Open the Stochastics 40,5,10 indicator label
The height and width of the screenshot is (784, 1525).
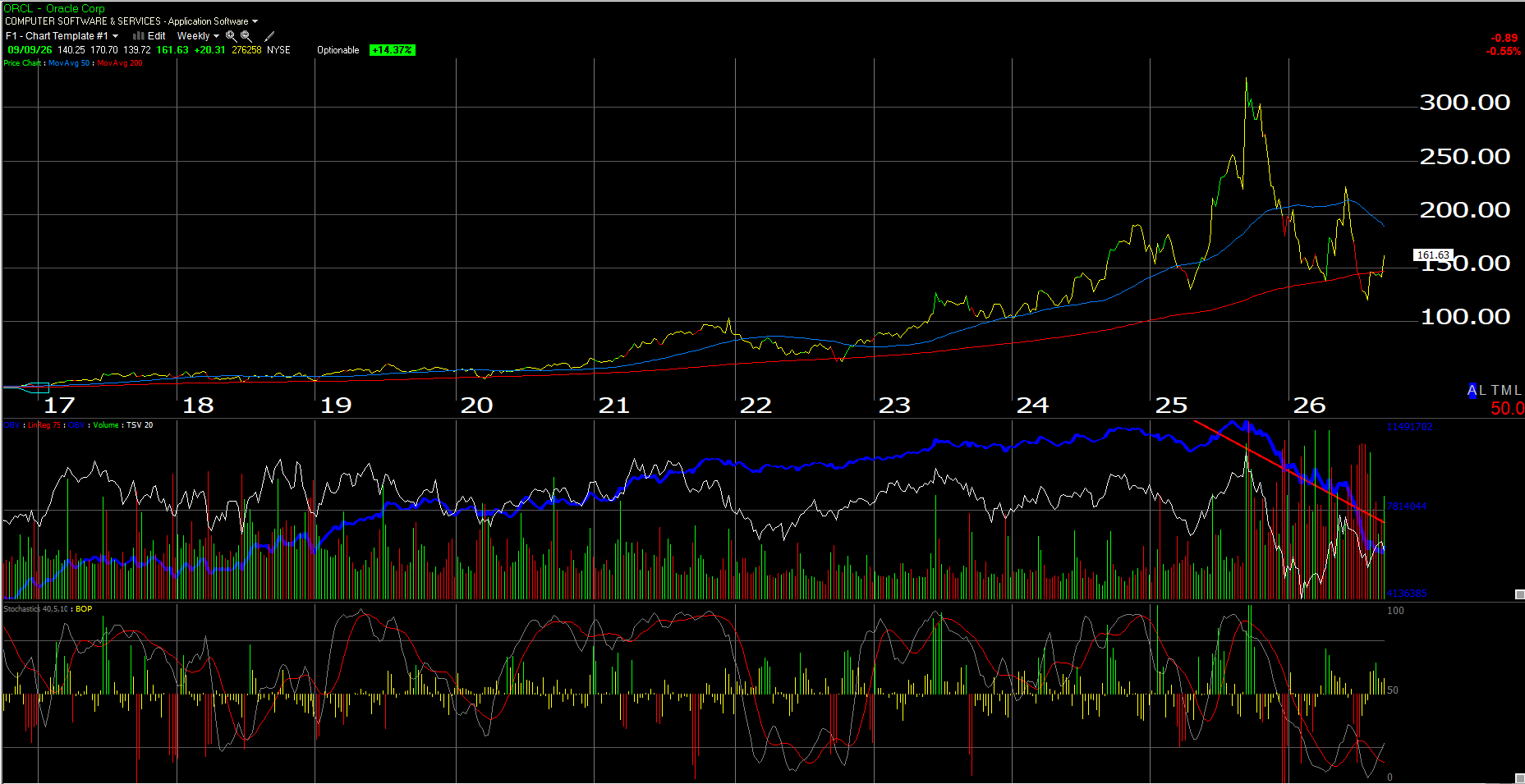pos(35,609)
